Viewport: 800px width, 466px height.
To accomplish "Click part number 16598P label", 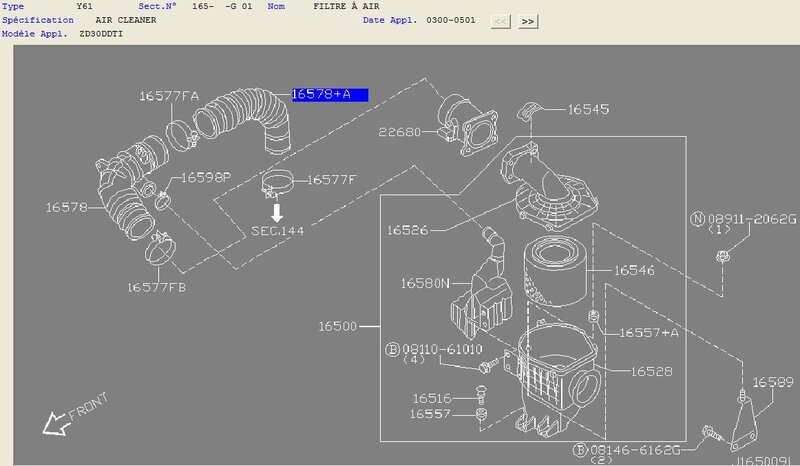I will [206, 177].
